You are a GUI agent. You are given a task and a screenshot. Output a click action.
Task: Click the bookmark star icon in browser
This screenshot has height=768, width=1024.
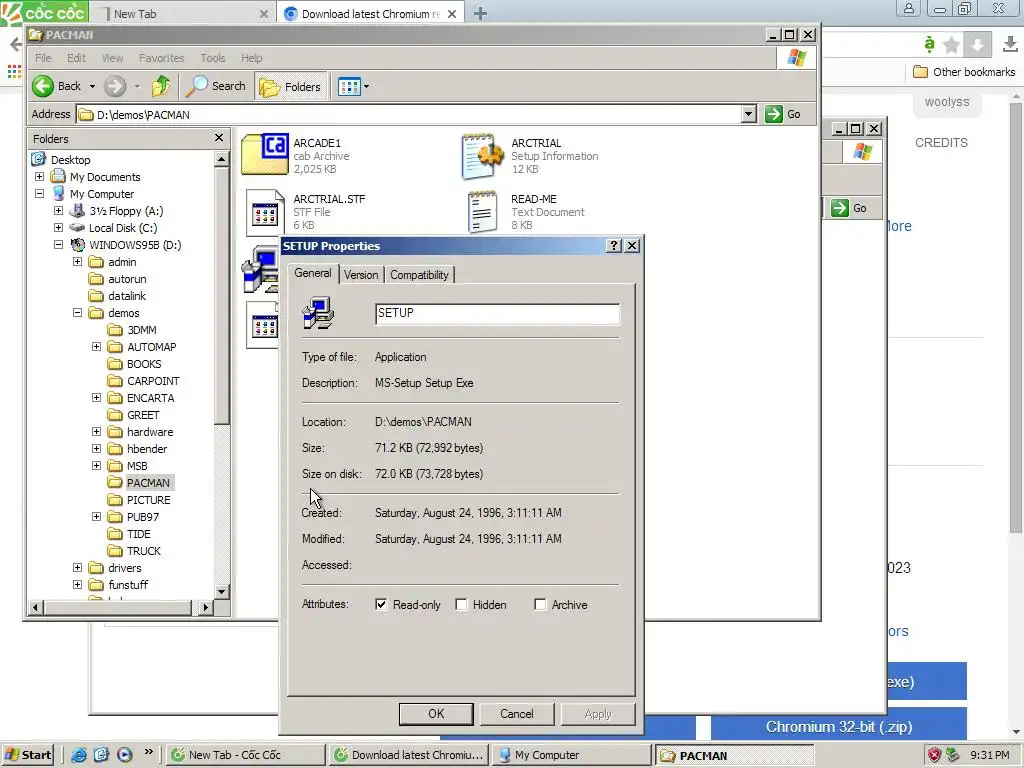[952, 45]
